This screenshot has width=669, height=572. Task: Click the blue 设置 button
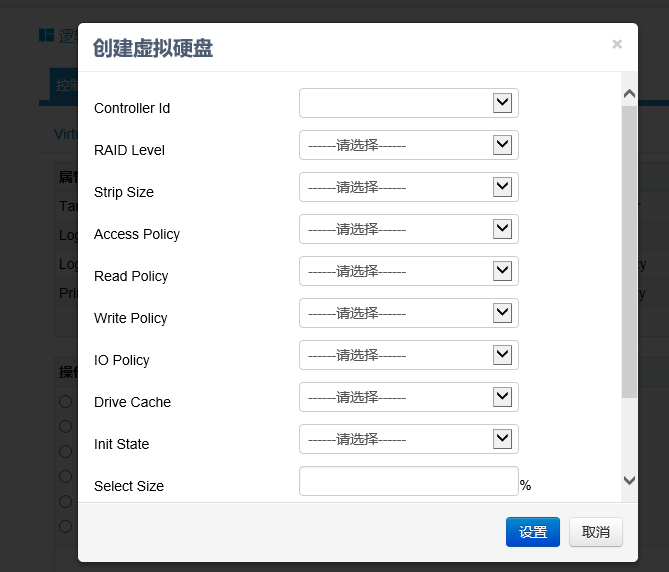[533, 532]
